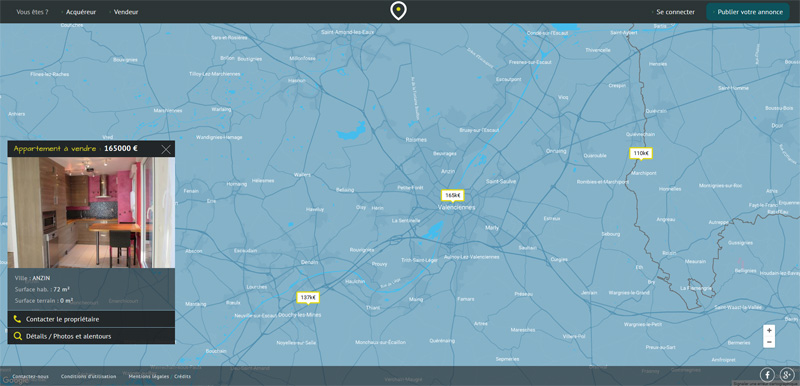The image size is (800, 386).
Task: Click the Surface terrain 0 m² text
Action: pyautogui.click(x=43, y=300)
